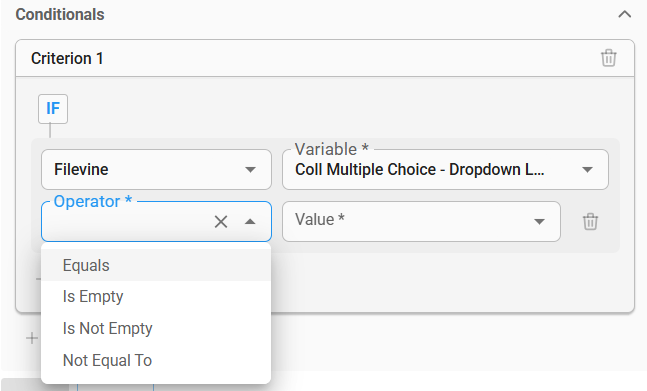Click the plus icon to add criterion
The height and width of the screenshot is (391, 647).
[x=32, y=339]
